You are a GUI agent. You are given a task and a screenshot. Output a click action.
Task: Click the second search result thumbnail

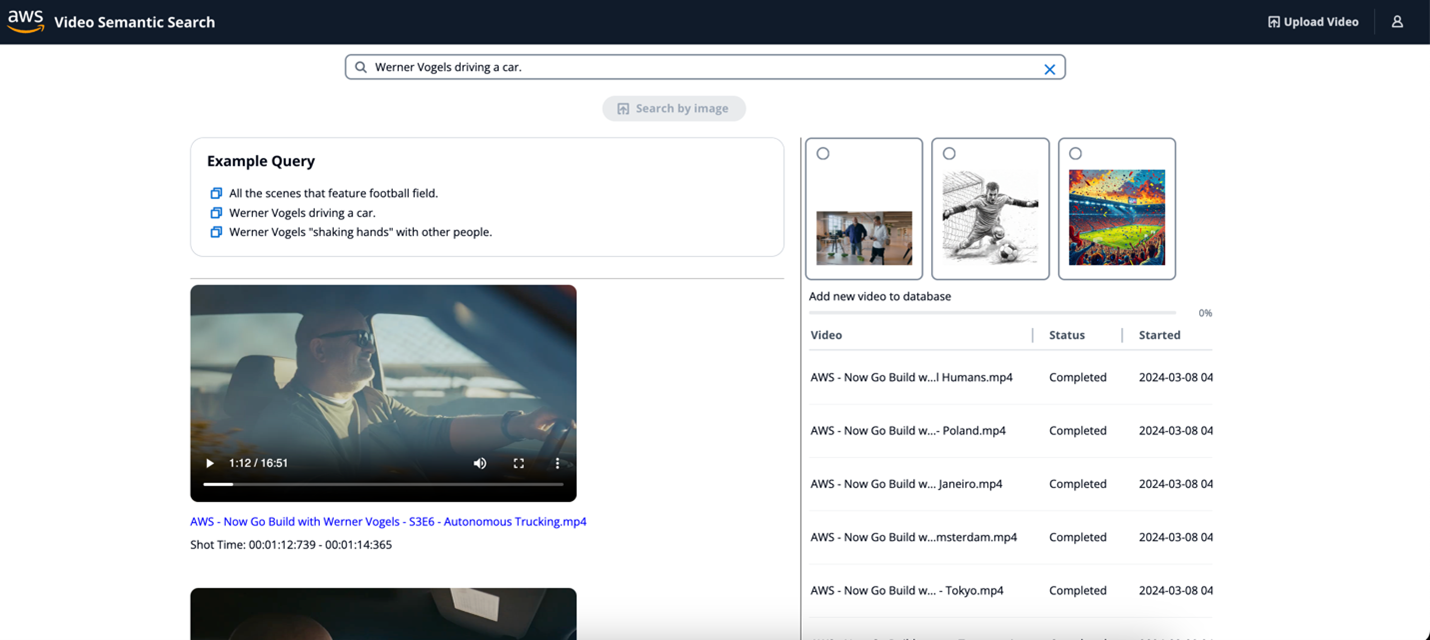point(383,614)
